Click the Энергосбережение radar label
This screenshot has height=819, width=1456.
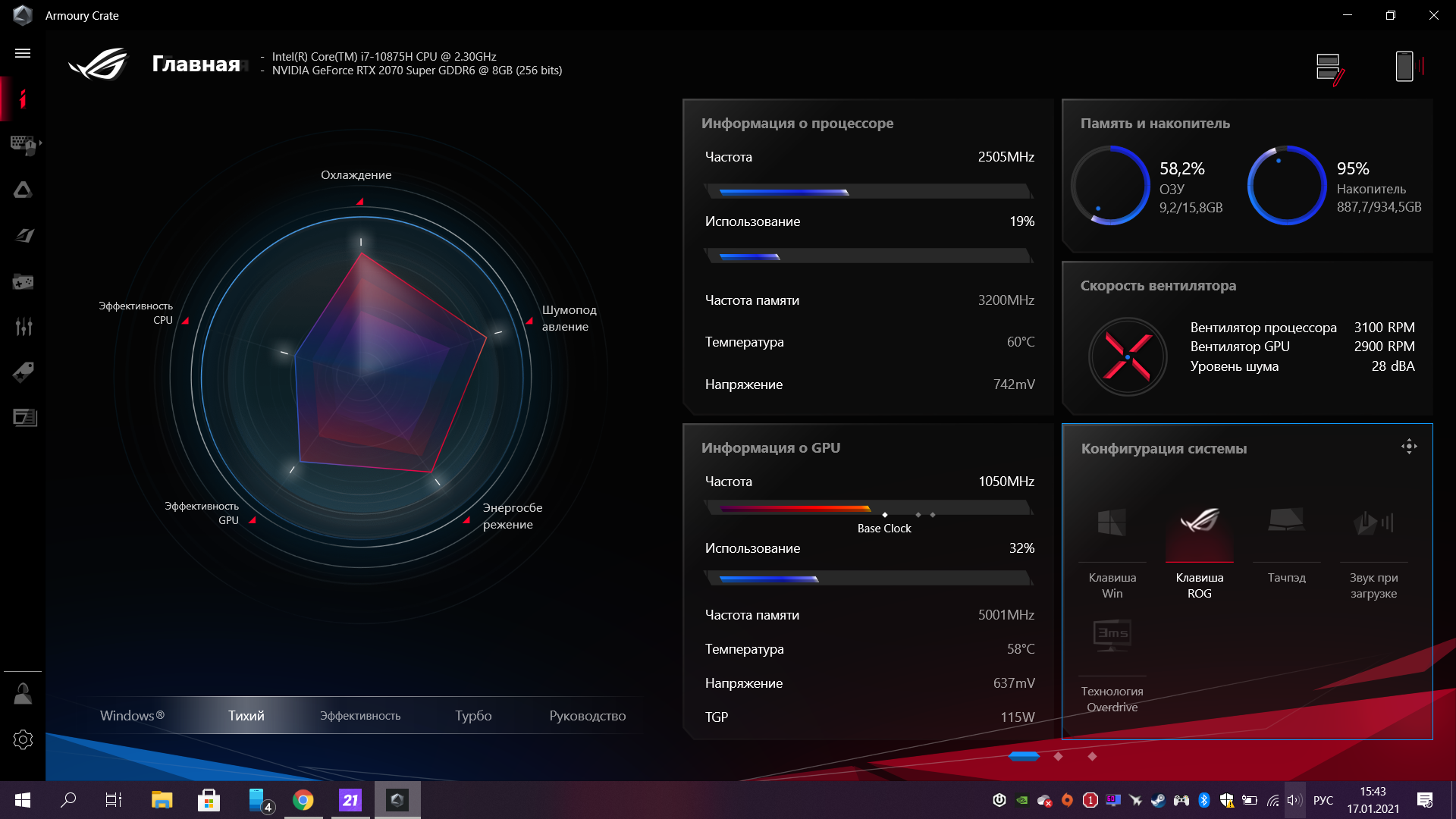[x=513, y=516]
